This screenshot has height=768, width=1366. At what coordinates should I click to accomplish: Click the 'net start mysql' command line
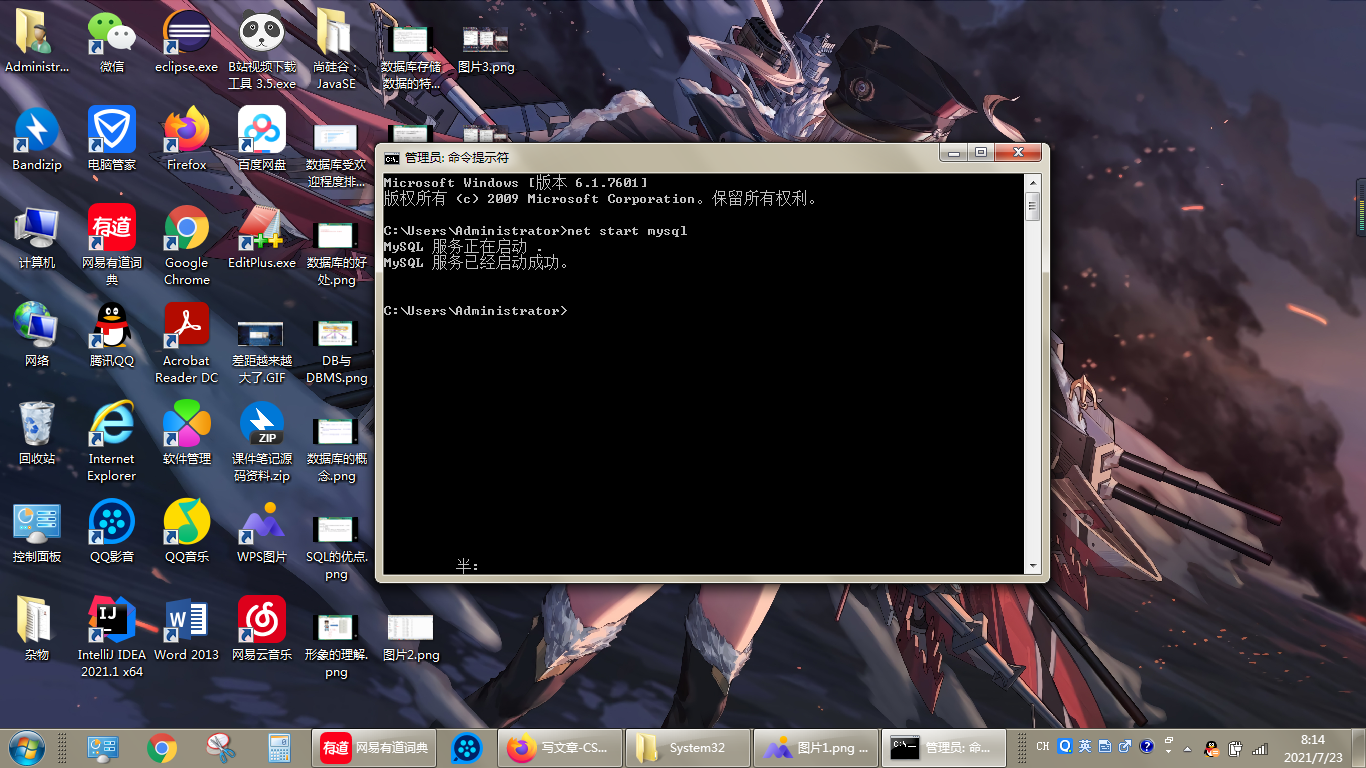point(535,231)
